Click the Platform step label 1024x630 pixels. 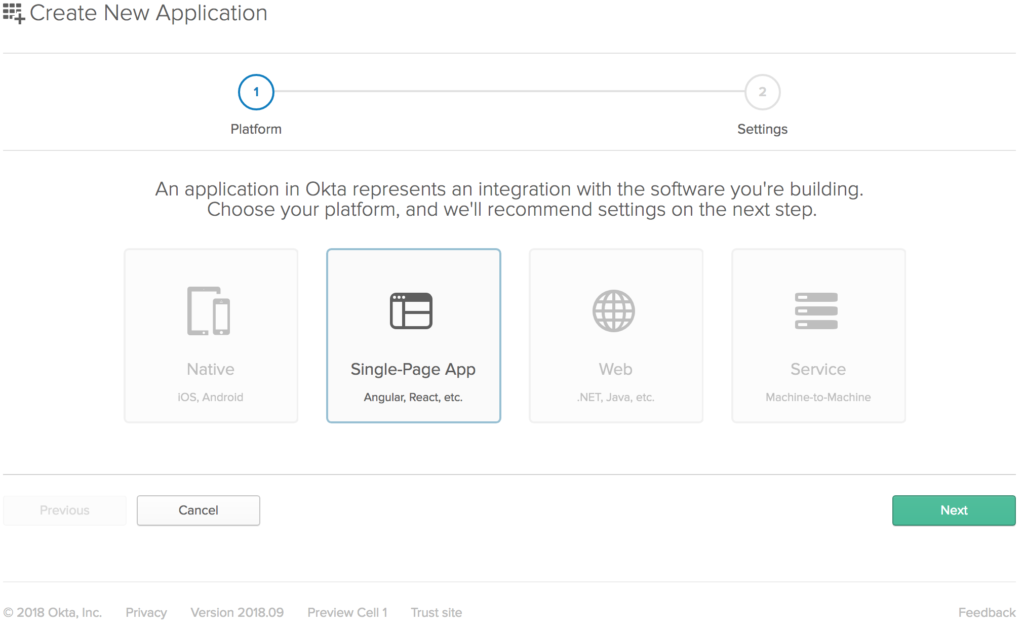pos(256,128)
